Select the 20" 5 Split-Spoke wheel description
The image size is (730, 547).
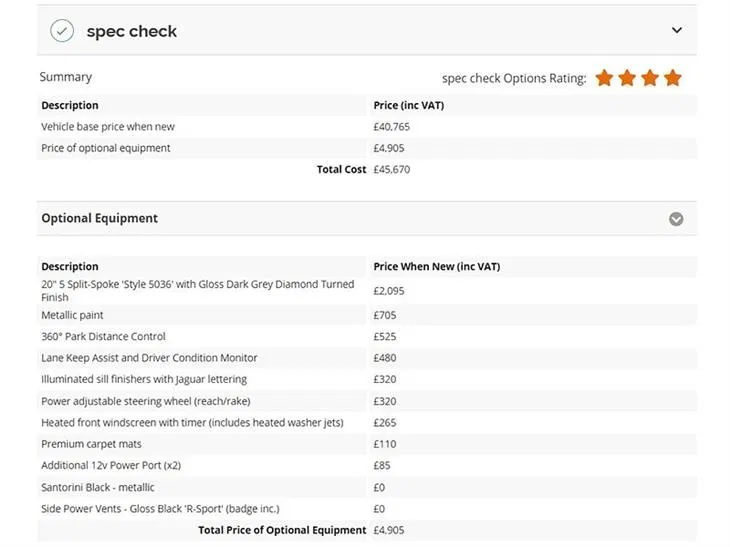click(x=197, y=291)
